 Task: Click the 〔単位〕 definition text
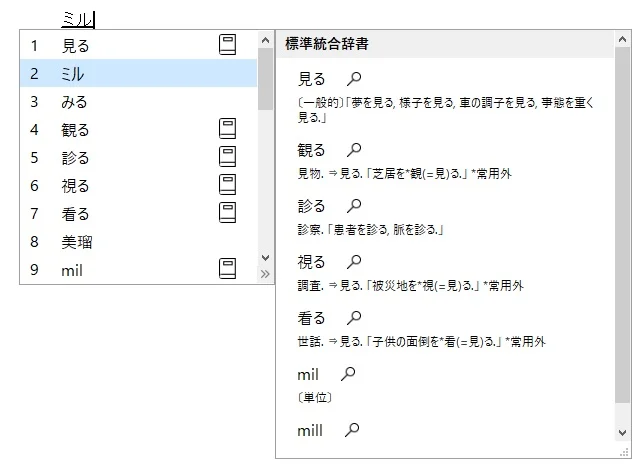pyautogui.click(x=315, y=397)
